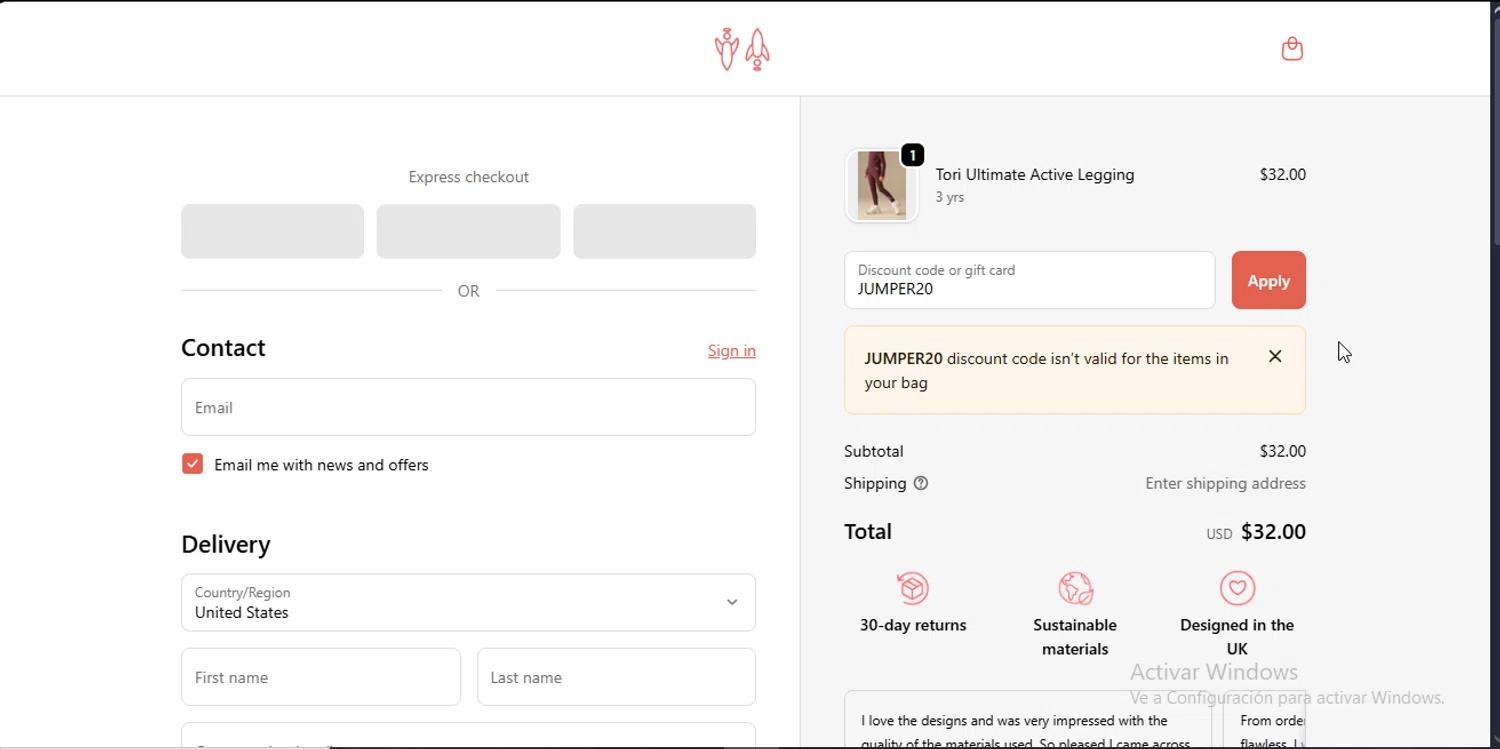
Task: Click the Designed in the UK label
Action: (x=1237, y=637)
